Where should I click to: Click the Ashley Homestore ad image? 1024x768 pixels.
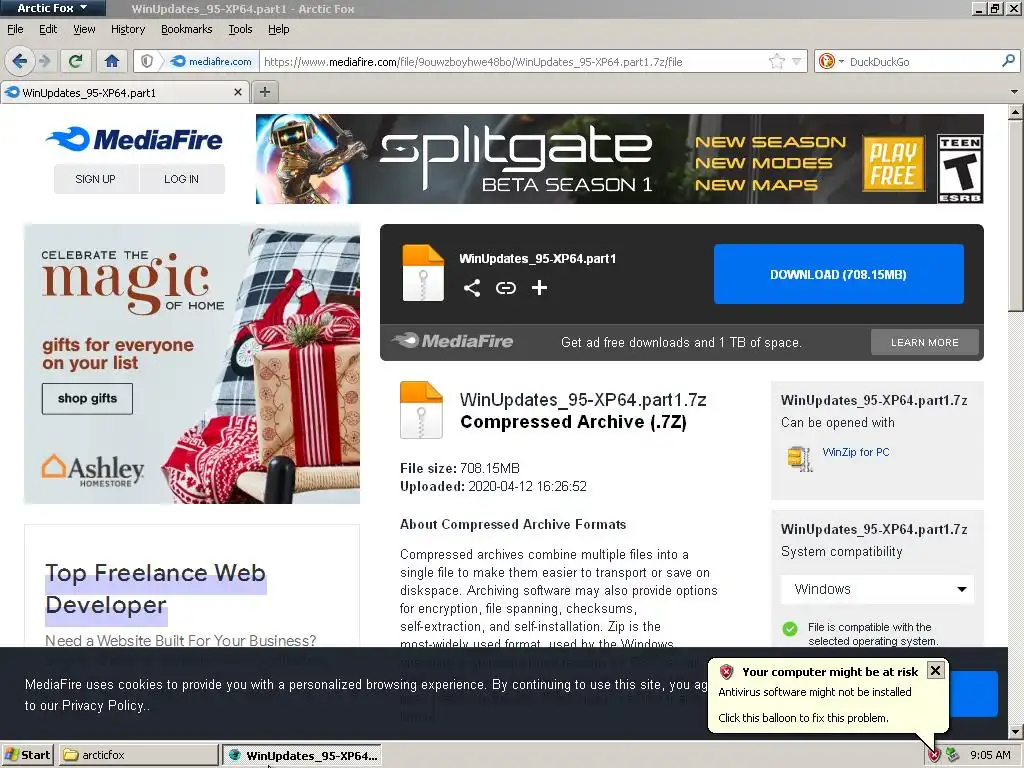[x=192, y=364]
